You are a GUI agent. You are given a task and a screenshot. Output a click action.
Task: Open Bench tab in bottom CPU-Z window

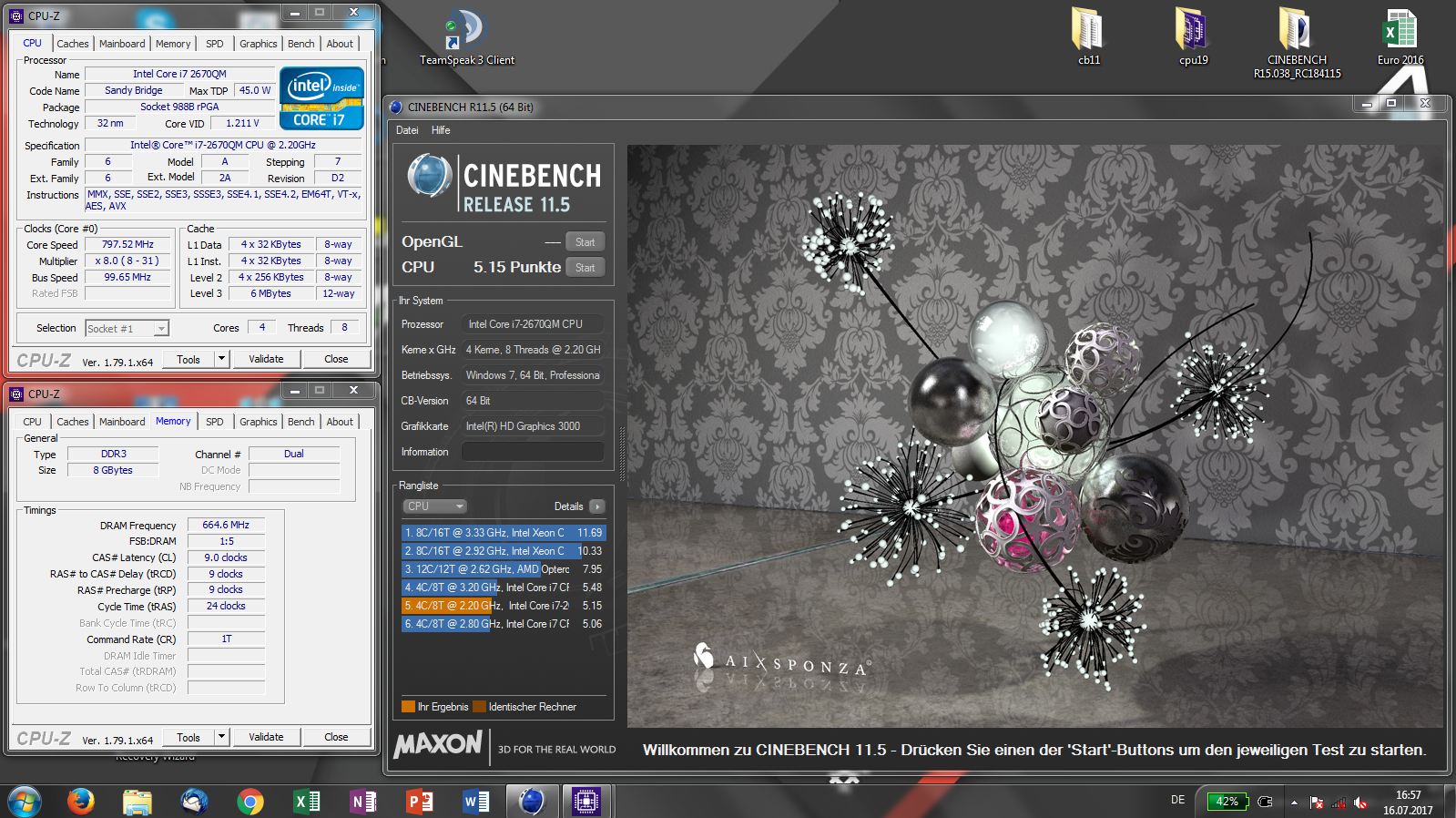(x=300, y=422)
